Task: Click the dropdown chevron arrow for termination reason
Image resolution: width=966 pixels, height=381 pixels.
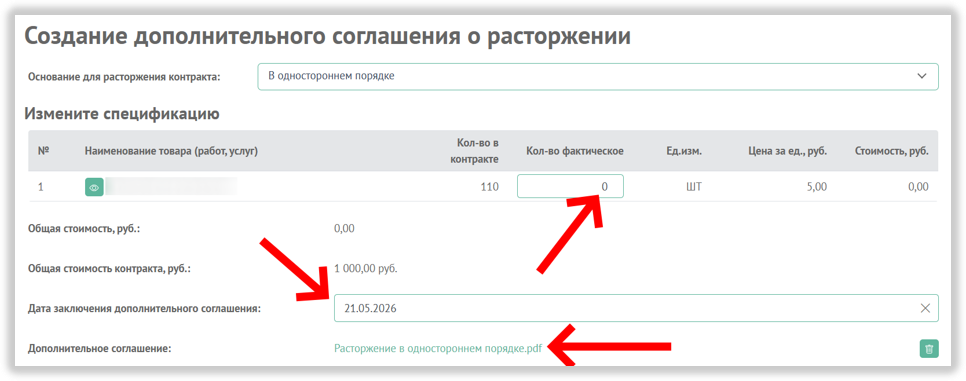Action: coord(922,76)
